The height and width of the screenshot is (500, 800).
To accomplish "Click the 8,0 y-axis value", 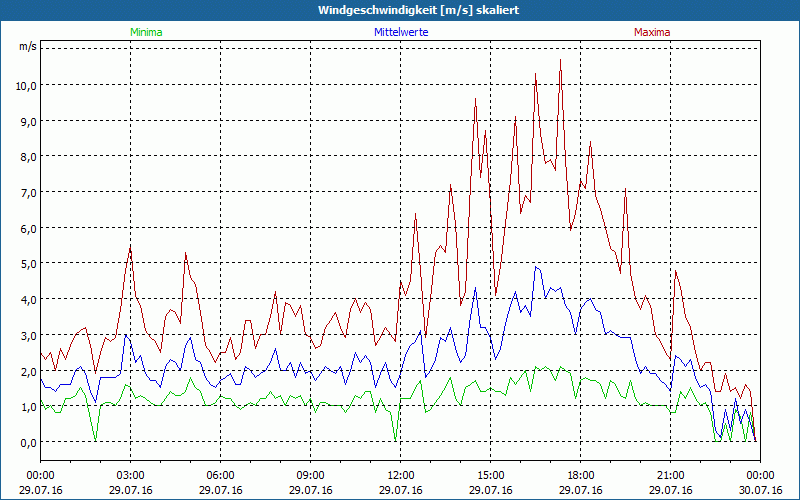I will (x=28, y=157).
